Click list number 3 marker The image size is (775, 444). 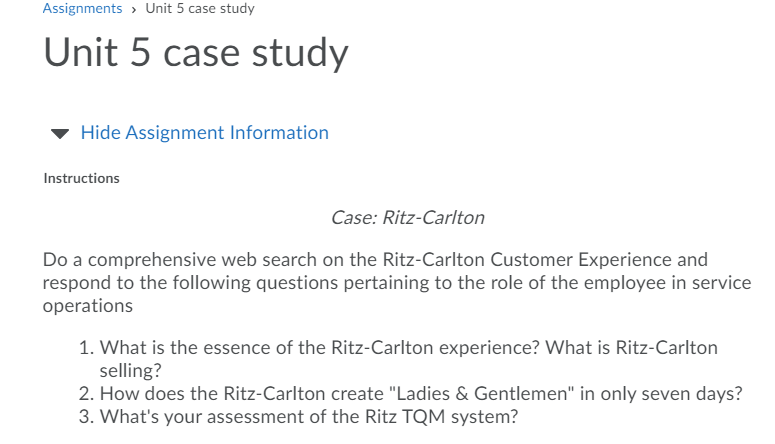point(86,416)
